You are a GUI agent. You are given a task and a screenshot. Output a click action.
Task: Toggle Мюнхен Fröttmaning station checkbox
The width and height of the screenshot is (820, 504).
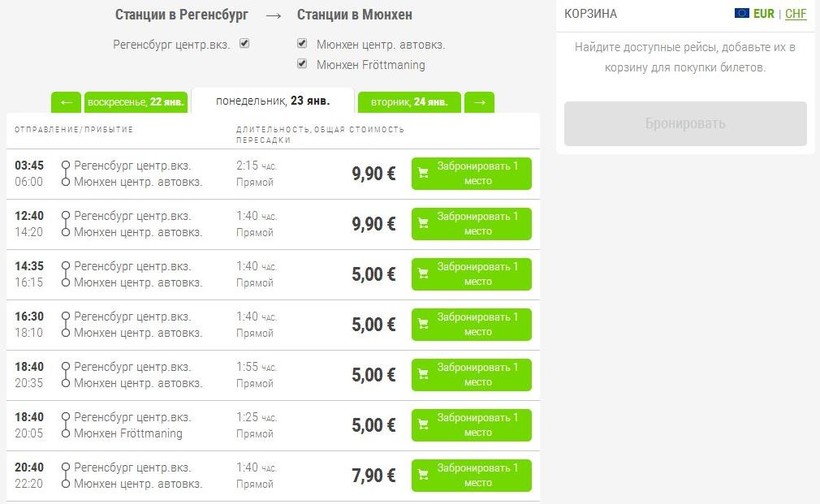(302, 64)
